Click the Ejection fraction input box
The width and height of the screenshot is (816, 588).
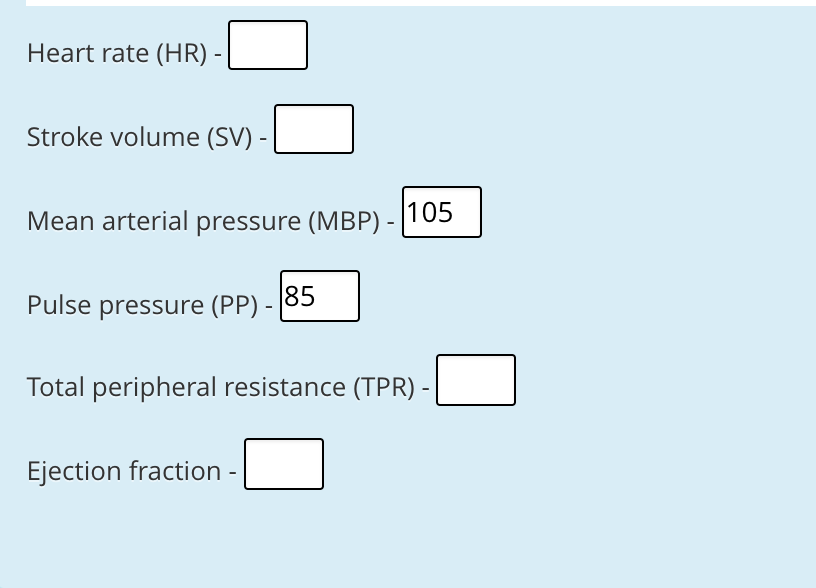pyautogui.click(x=283, y=464)
